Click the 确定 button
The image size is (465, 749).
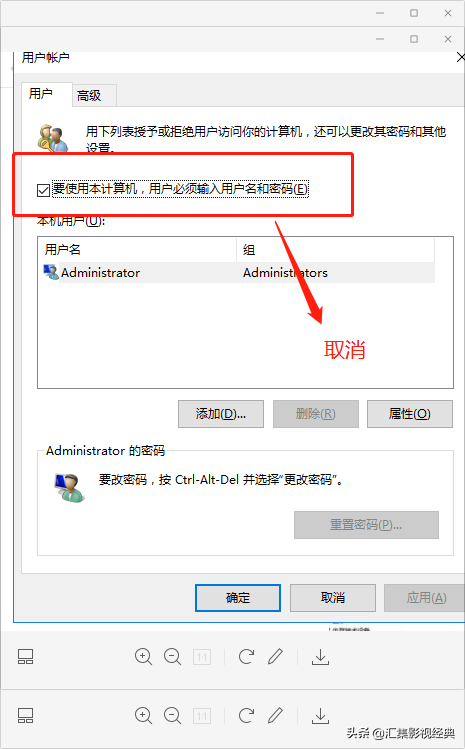[238, 598]
